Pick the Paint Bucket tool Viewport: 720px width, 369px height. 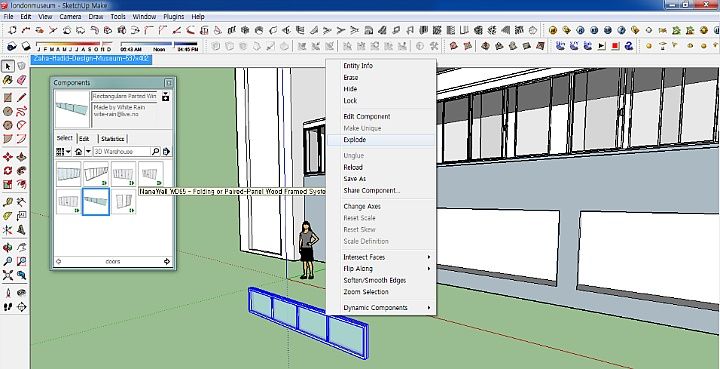tap(8, 80)
